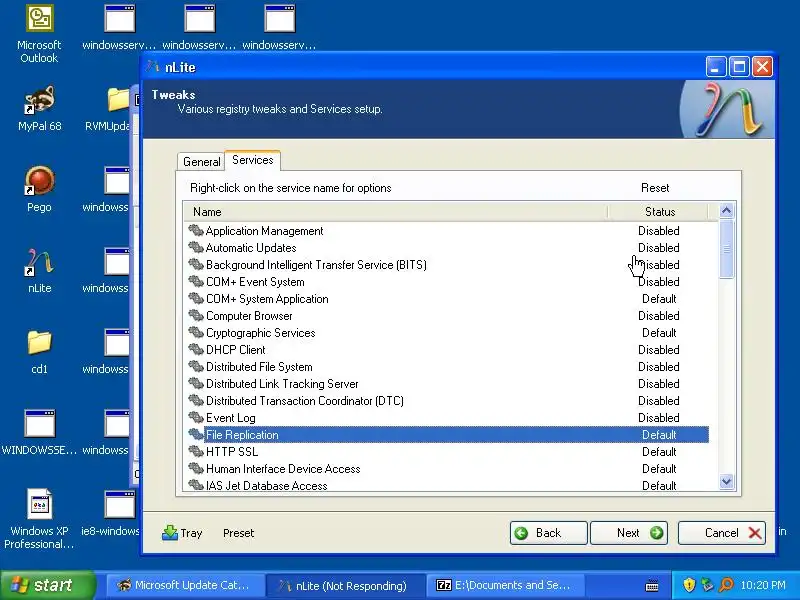Click the orange magnifier tray icon
This screenshot has height=600, width=800.
tap(726, 585)
